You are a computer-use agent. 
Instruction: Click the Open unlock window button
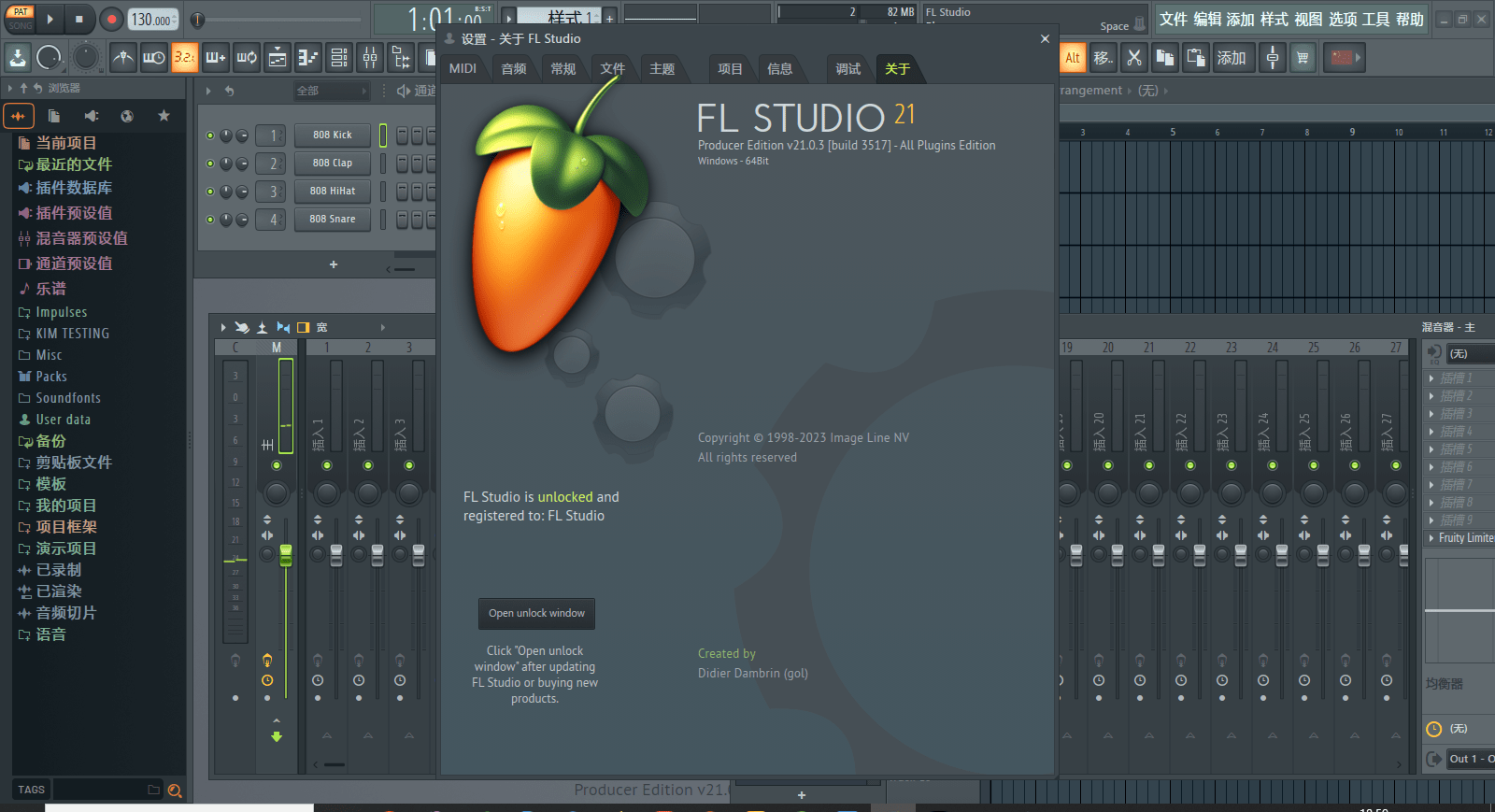tap(536, 614)
